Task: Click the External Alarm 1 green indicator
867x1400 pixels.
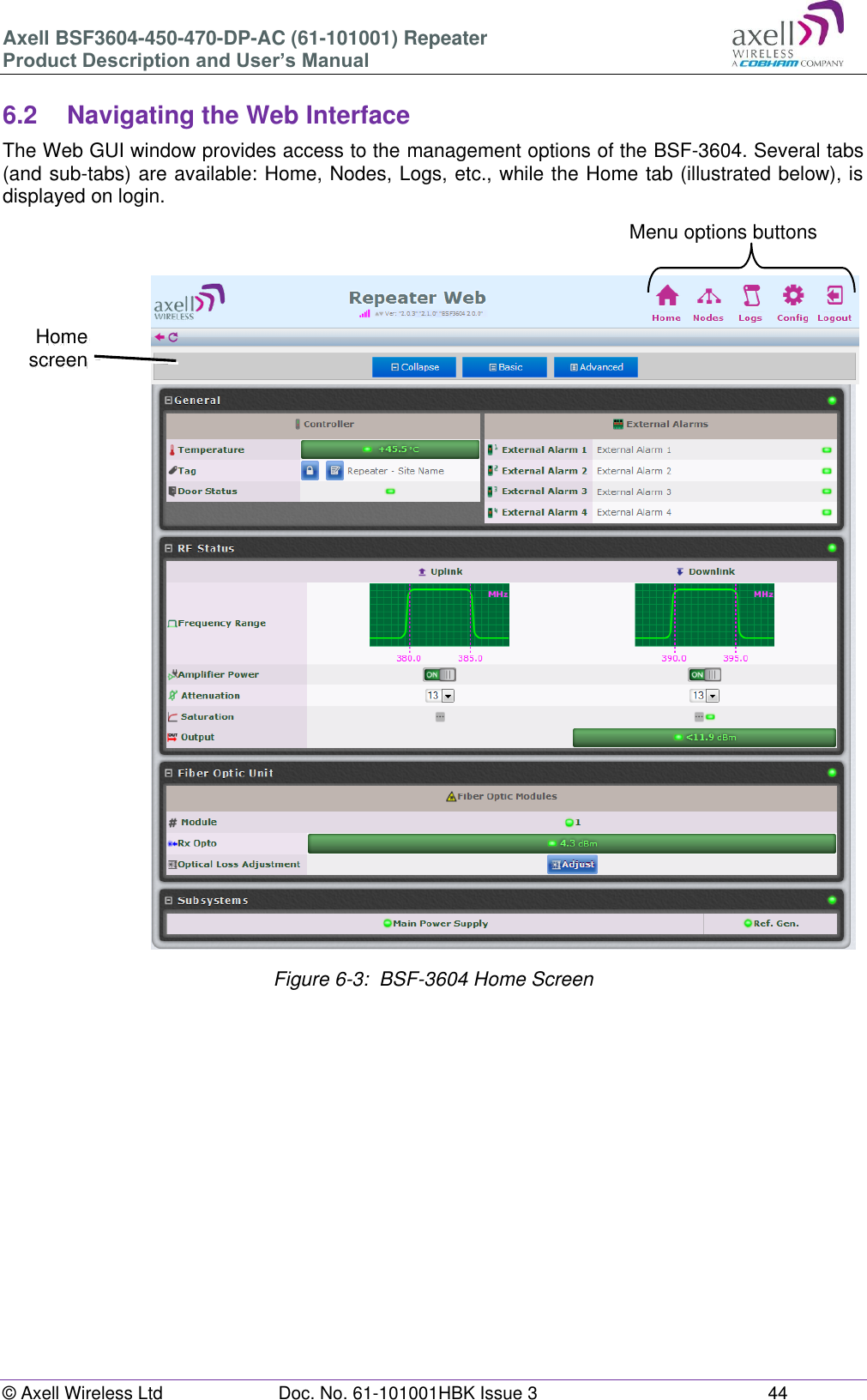Action: point(827,450)
